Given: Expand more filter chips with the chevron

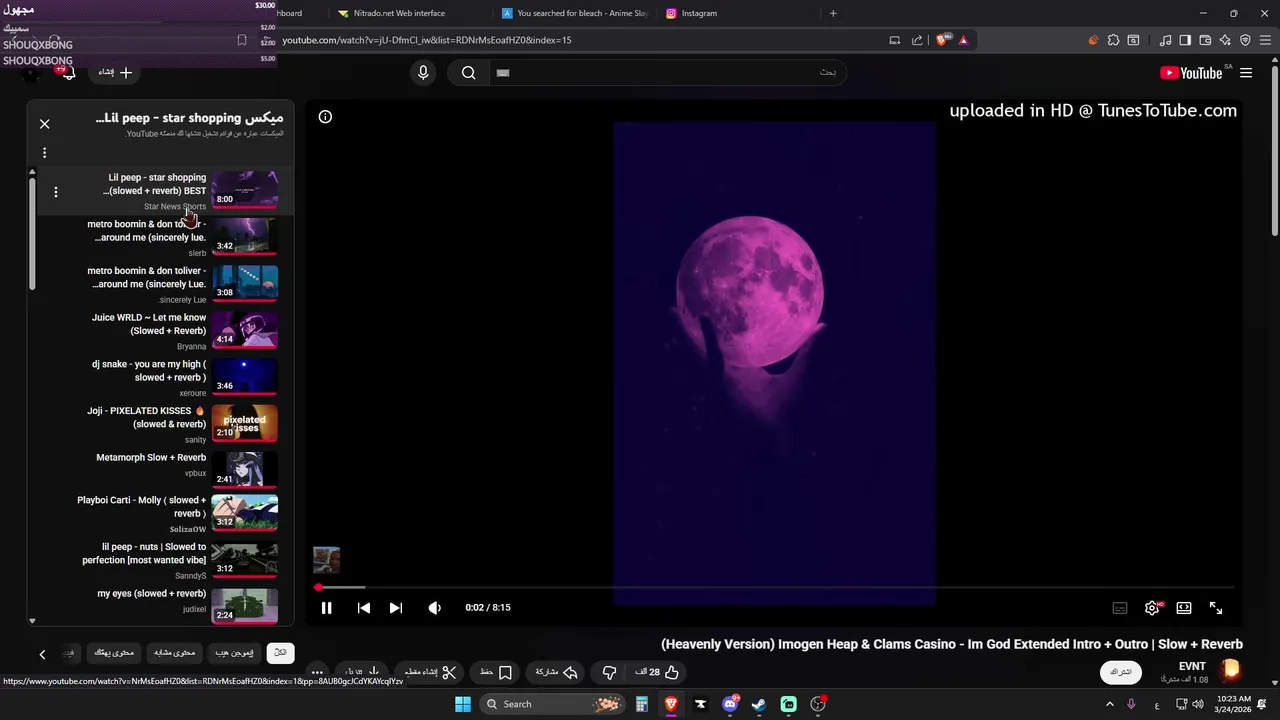Looking at the screenshot, I should 42,654.
